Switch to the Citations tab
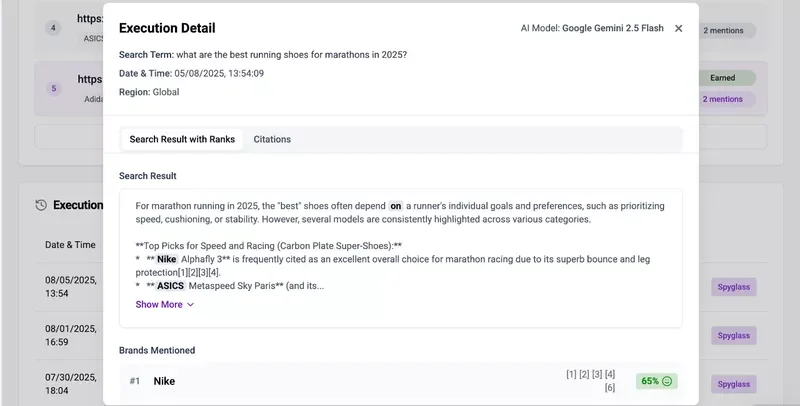The width and height of the screenshot is (800, 406). click(x=272, y=139)
